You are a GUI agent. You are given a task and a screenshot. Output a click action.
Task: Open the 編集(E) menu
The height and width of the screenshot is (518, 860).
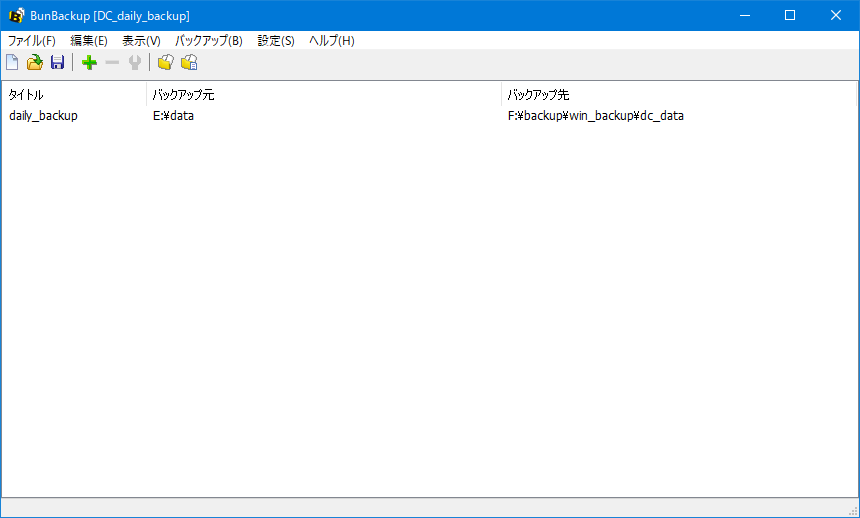tap(89, 41)
